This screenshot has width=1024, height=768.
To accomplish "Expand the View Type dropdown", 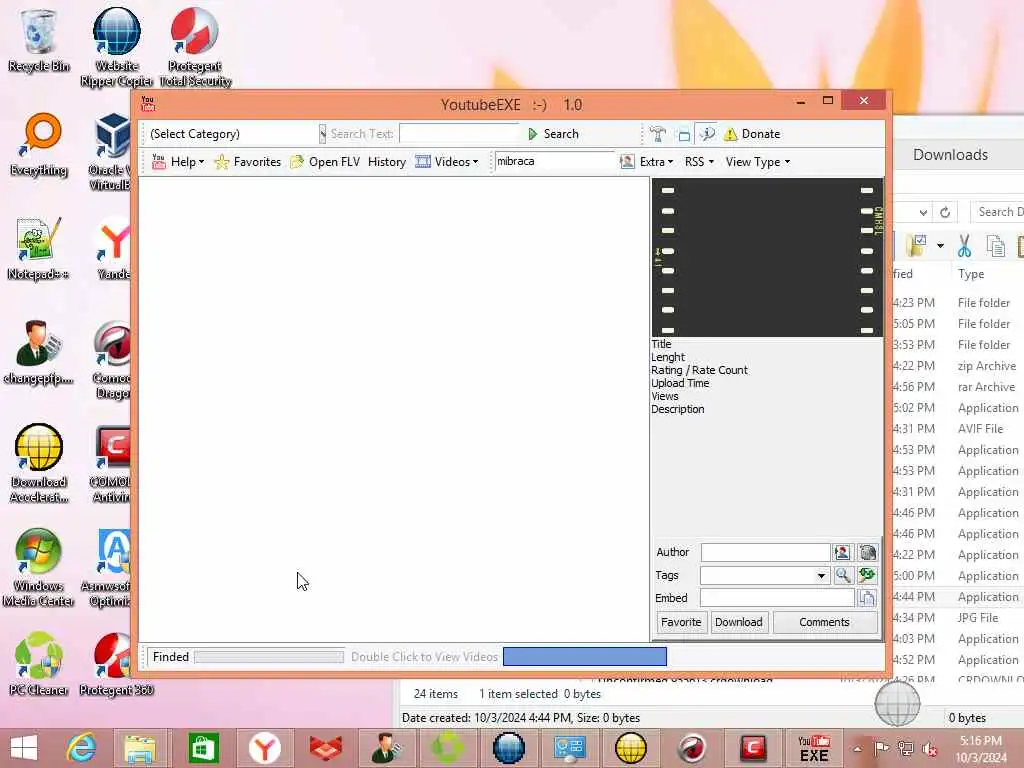I will [x=758, y=162].
